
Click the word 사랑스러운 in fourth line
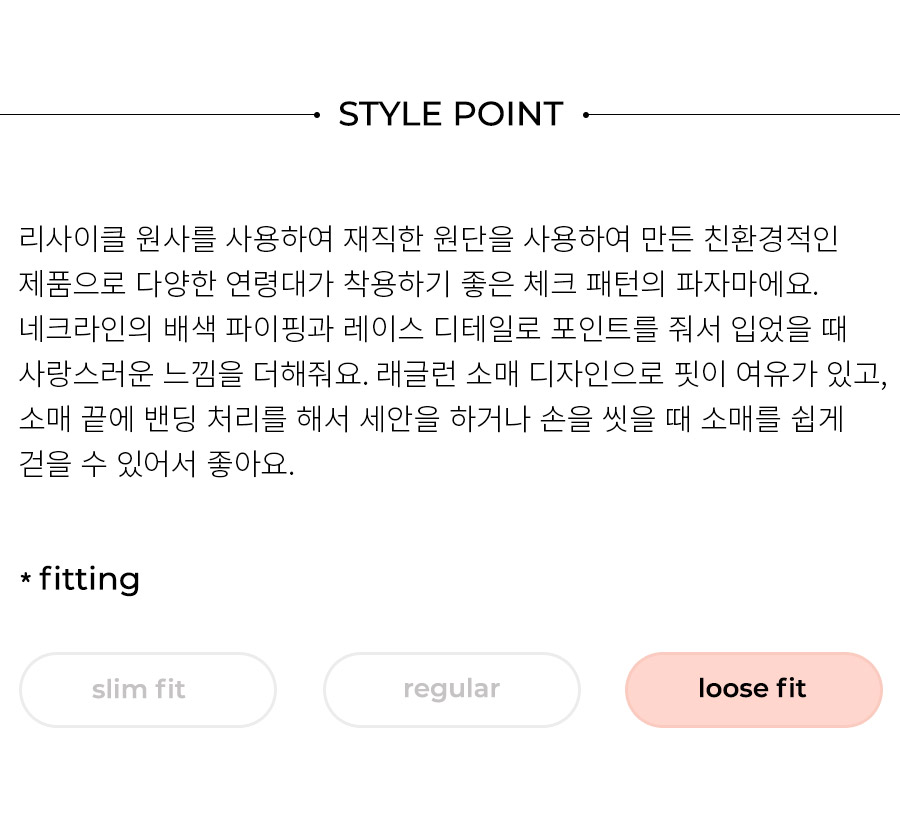pyautogui.click(x=86, y=374)
